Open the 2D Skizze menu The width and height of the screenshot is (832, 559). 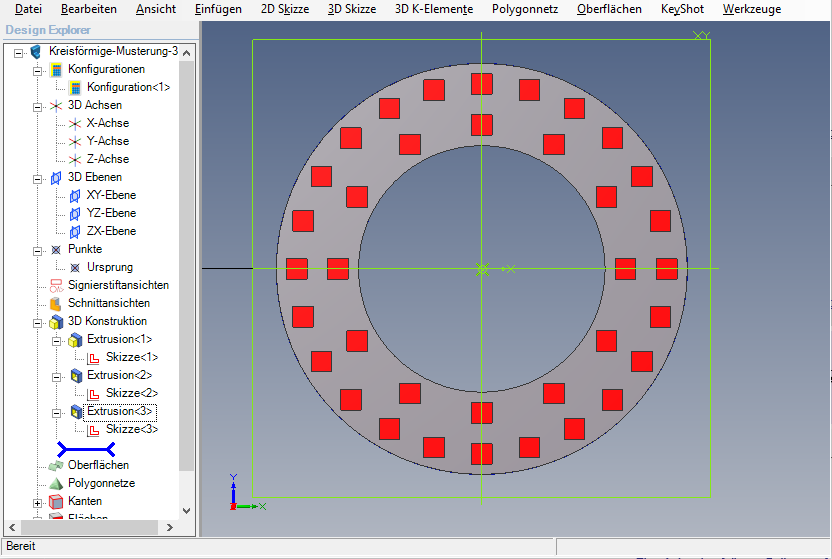pyautogui.click(x=285, y=9)
